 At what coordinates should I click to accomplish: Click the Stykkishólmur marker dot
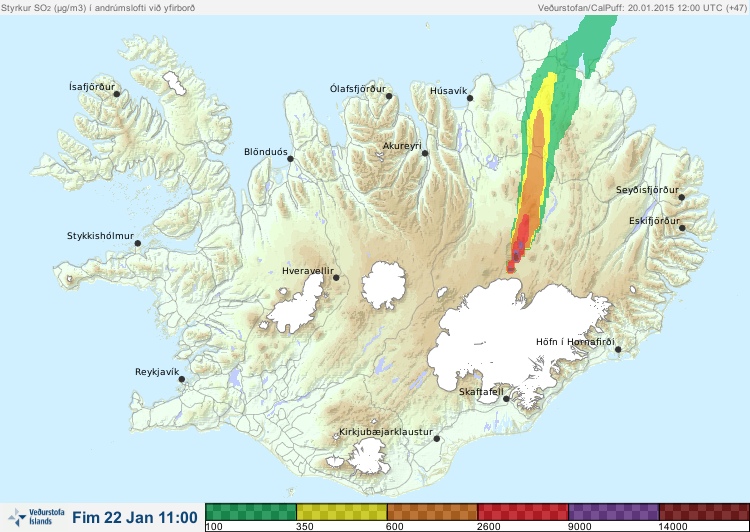[138, 243]
